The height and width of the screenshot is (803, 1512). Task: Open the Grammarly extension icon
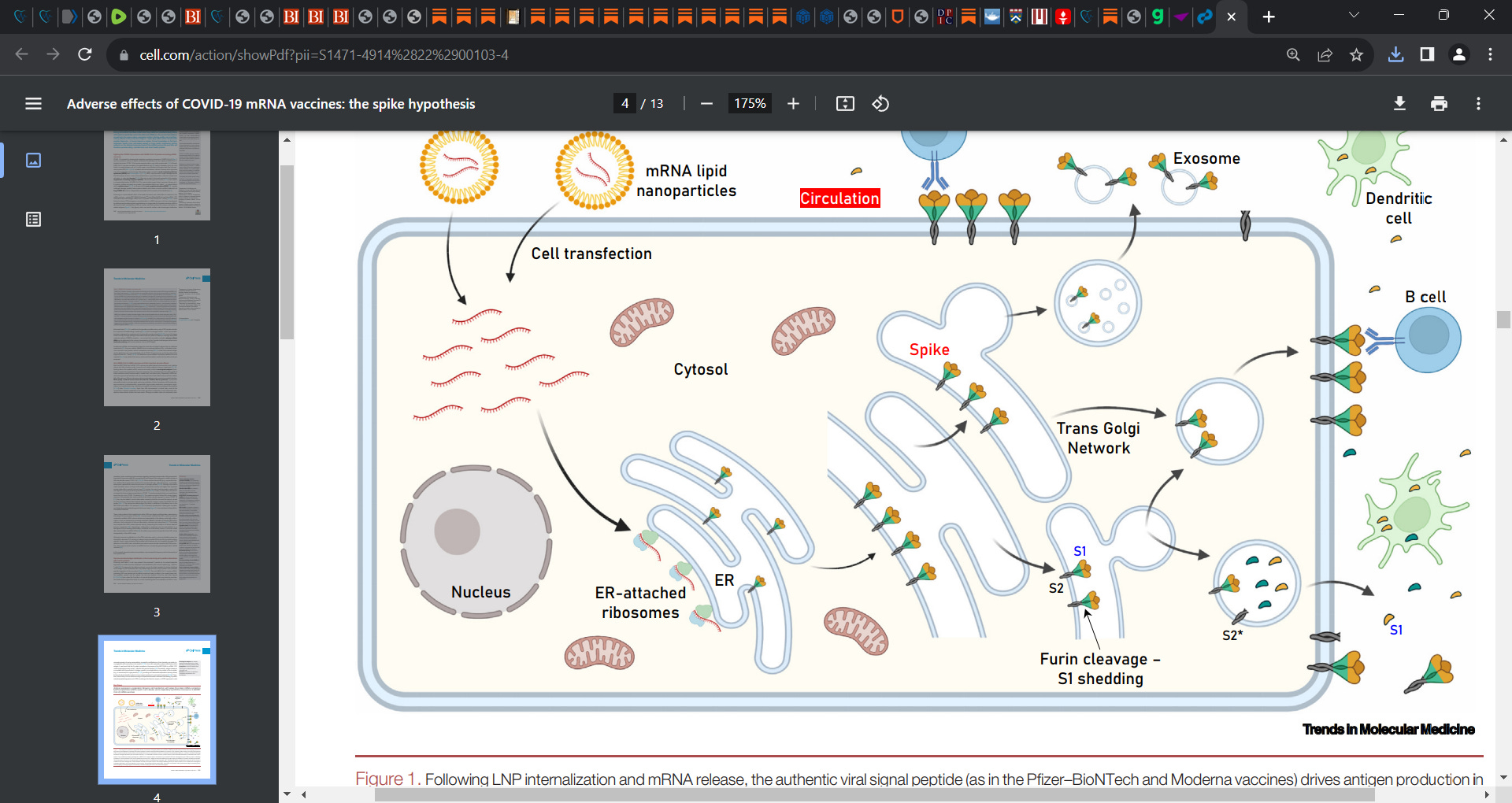(x=1157, y=17)
